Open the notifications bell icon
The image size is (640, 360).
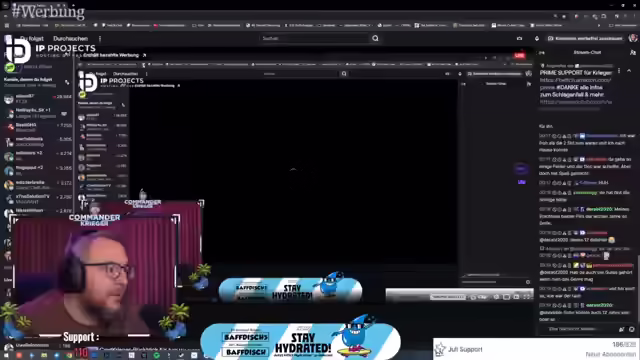pyautogui.click(x=537, y=38)
